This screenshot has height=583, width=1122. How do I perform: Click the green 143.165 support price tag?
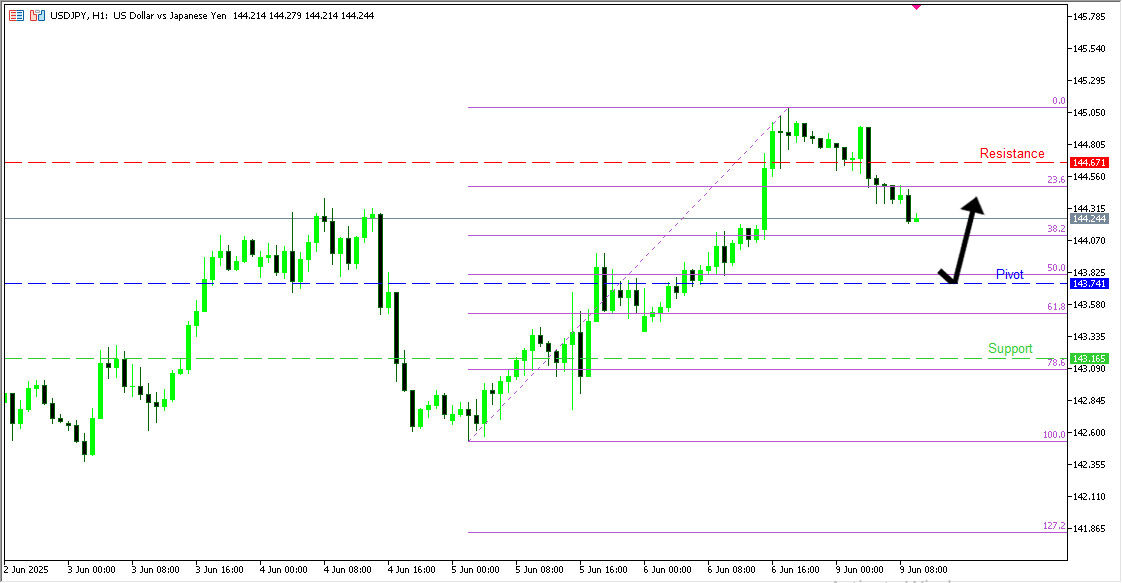(x=1087, y=358)
